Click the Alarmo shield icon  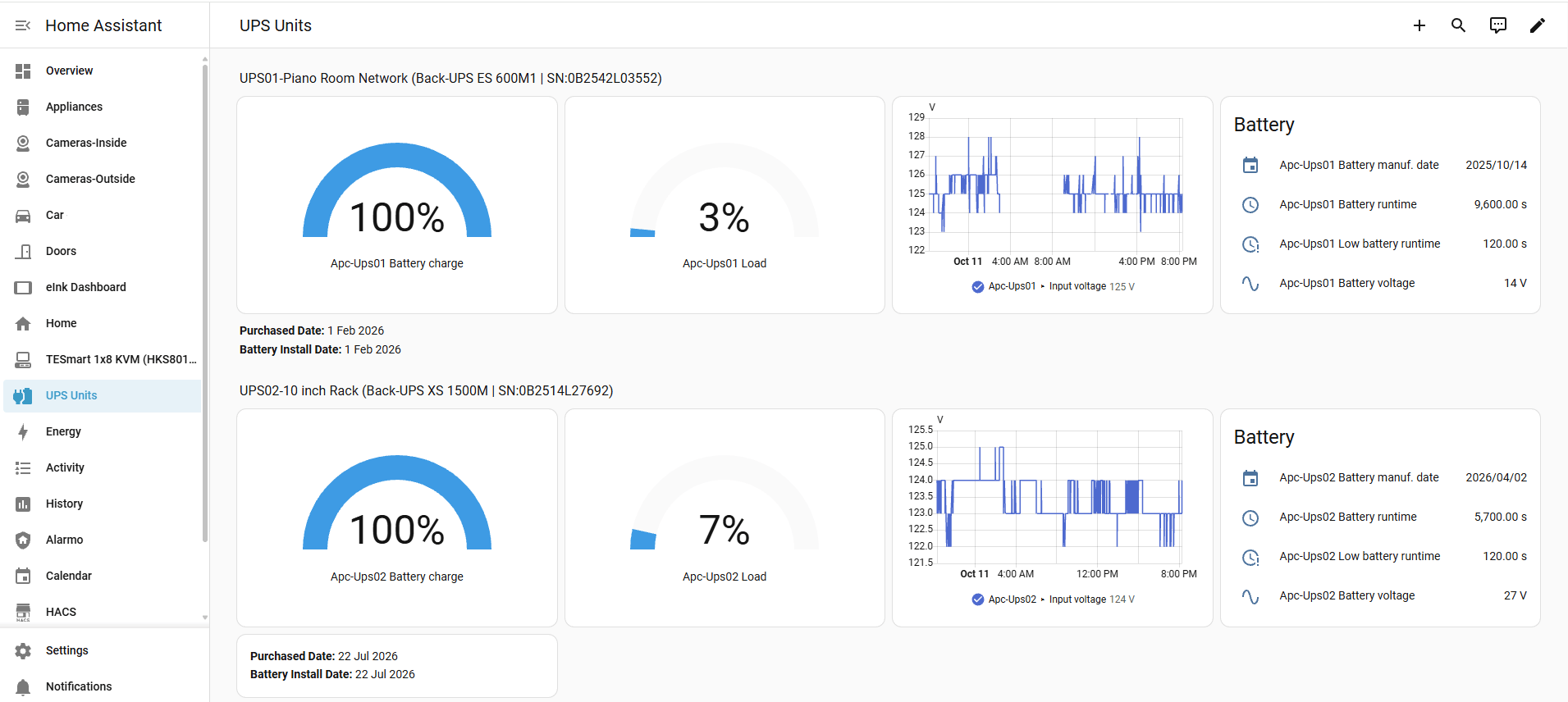23,540
